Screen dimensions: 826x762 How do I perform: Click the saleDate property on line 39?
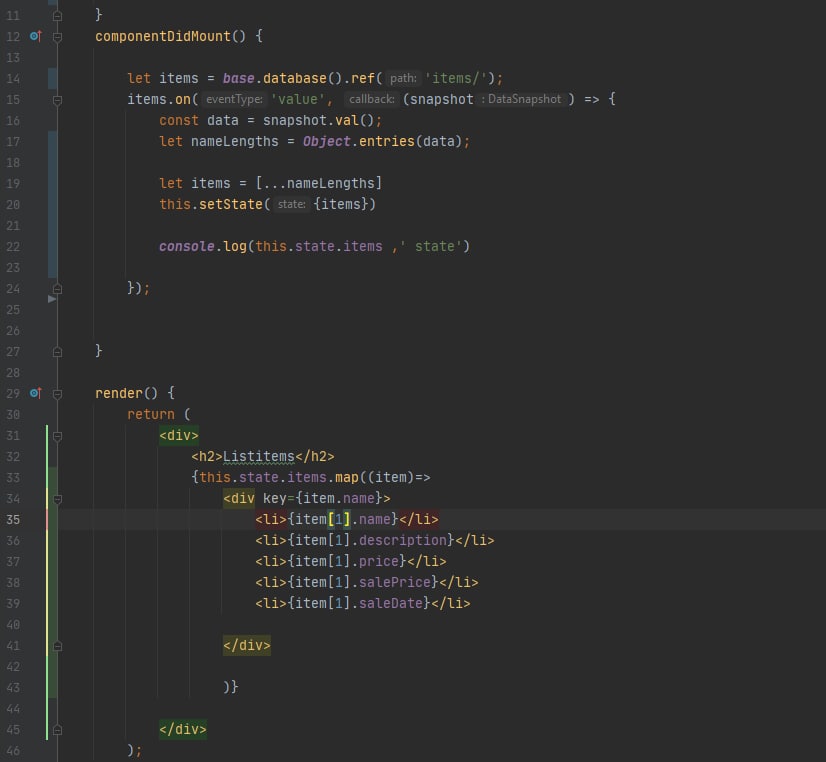[x=390, y=603]
